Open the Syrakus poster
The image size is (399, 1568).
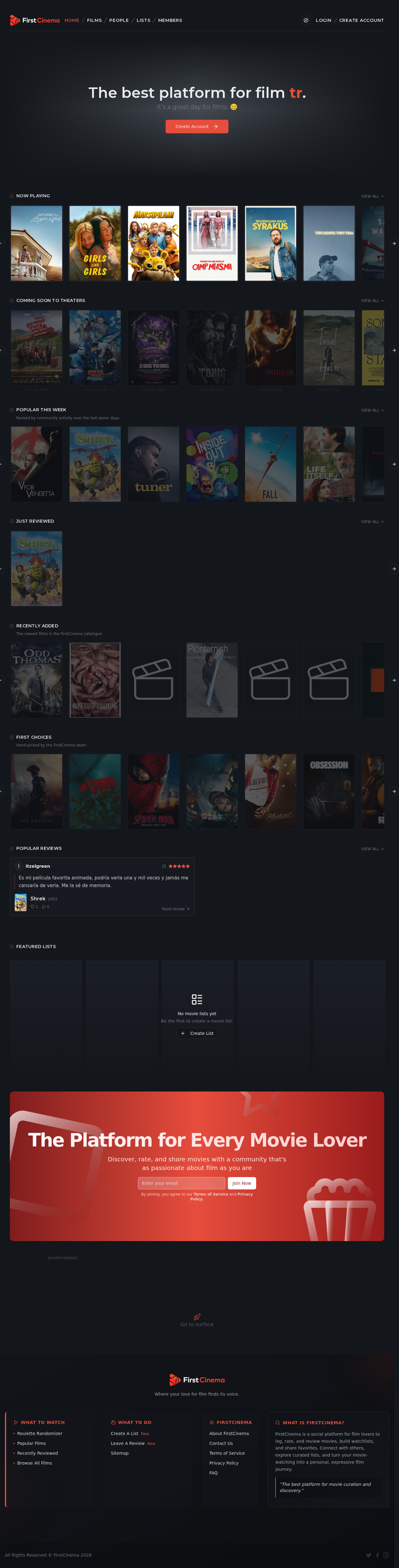pyautogui.click(x=271, y=243)
